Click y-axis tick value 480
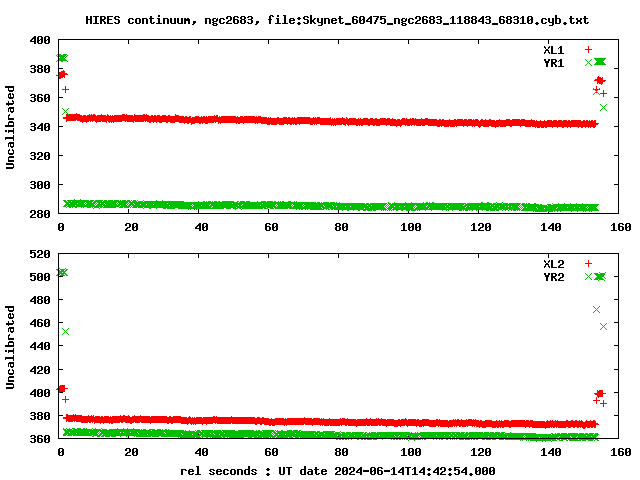Screen dimensions: 640x480 pos(40,300)
